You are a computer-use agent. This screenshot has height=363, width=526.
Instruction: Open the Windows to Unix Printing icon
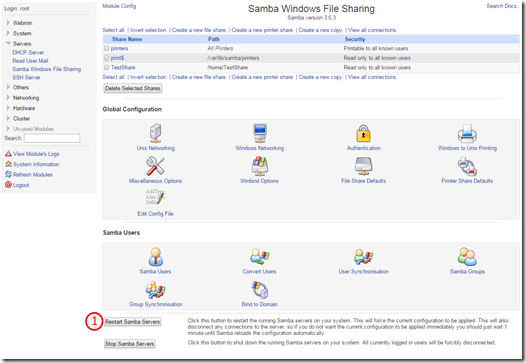coord(467,133)
